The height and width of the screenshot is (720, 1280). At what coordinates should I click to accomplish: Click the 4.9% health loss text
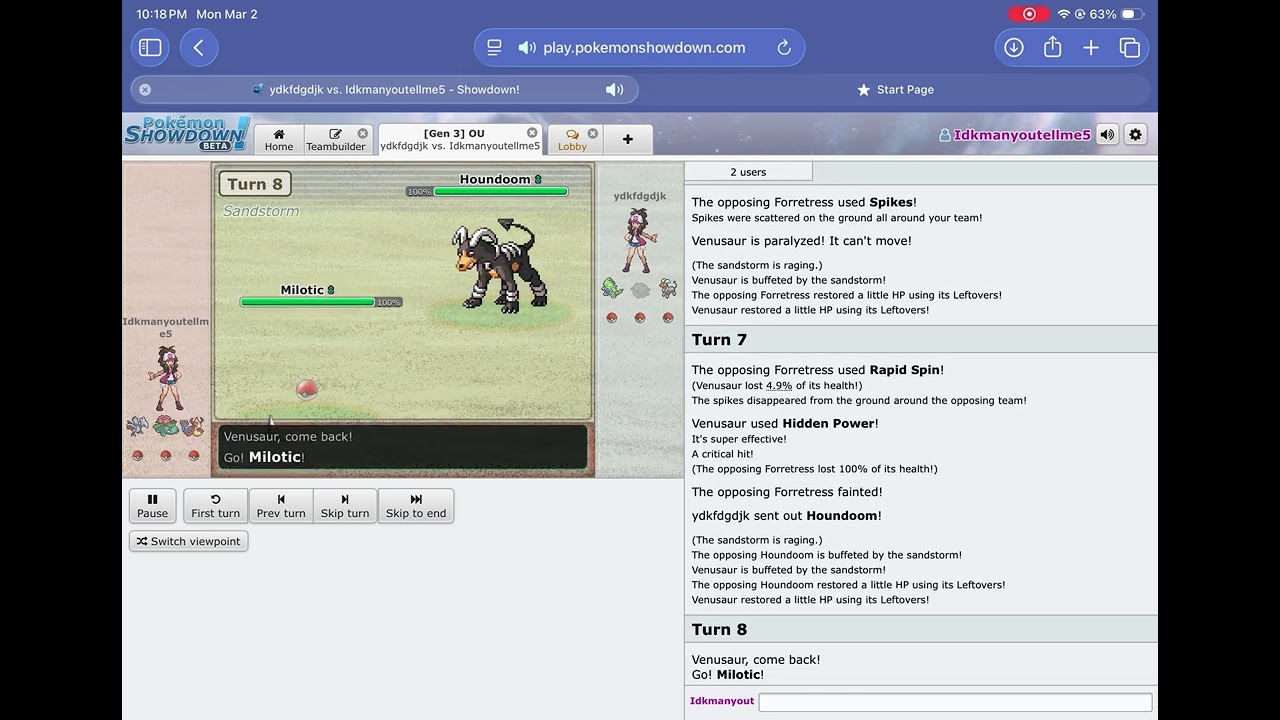click(779, 385)
